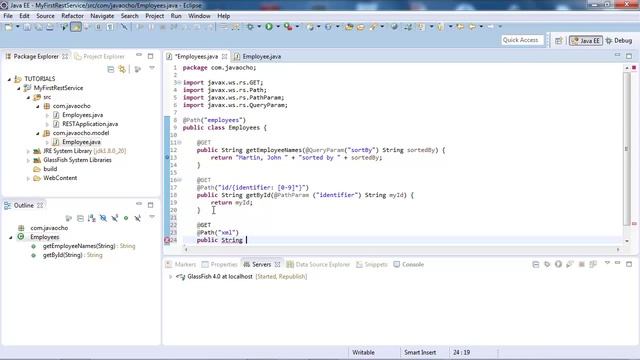640x360 pixels.
Task: Open the Outline view menu triangle
Action: [x=152, y=217]
